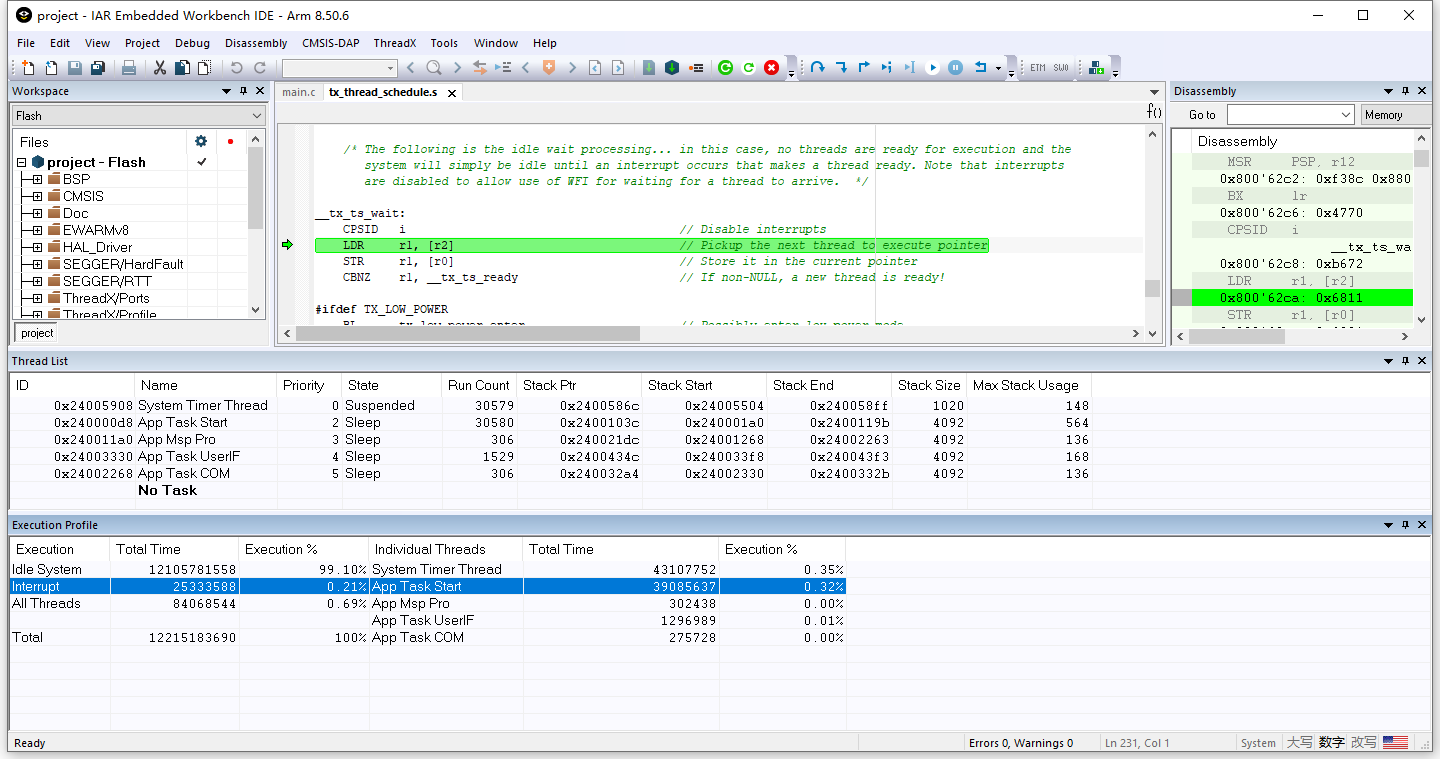This screenshot has width=1440, height=759.
Task: Resume execution with the Go button
Action: (932, 68)
